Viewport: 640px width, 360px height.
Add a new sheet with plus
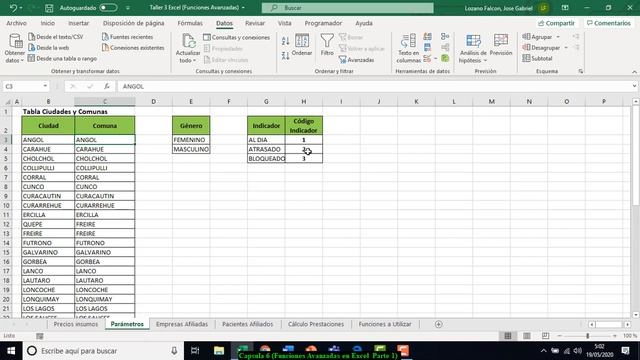pyautogui.click(x=438, y=324)
